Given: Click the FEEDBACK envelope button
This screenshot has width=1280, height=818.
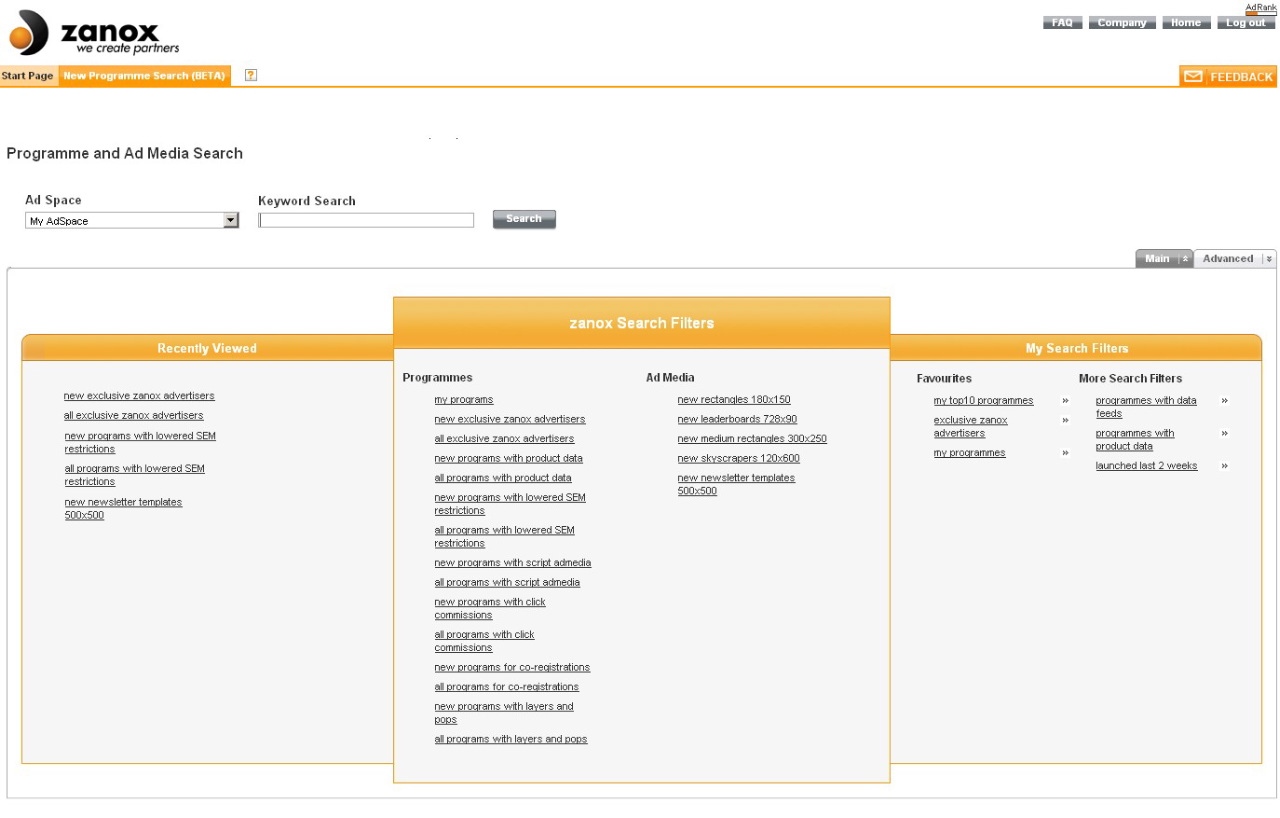Looking at the screenshot, I should [x=1228, y=77].
